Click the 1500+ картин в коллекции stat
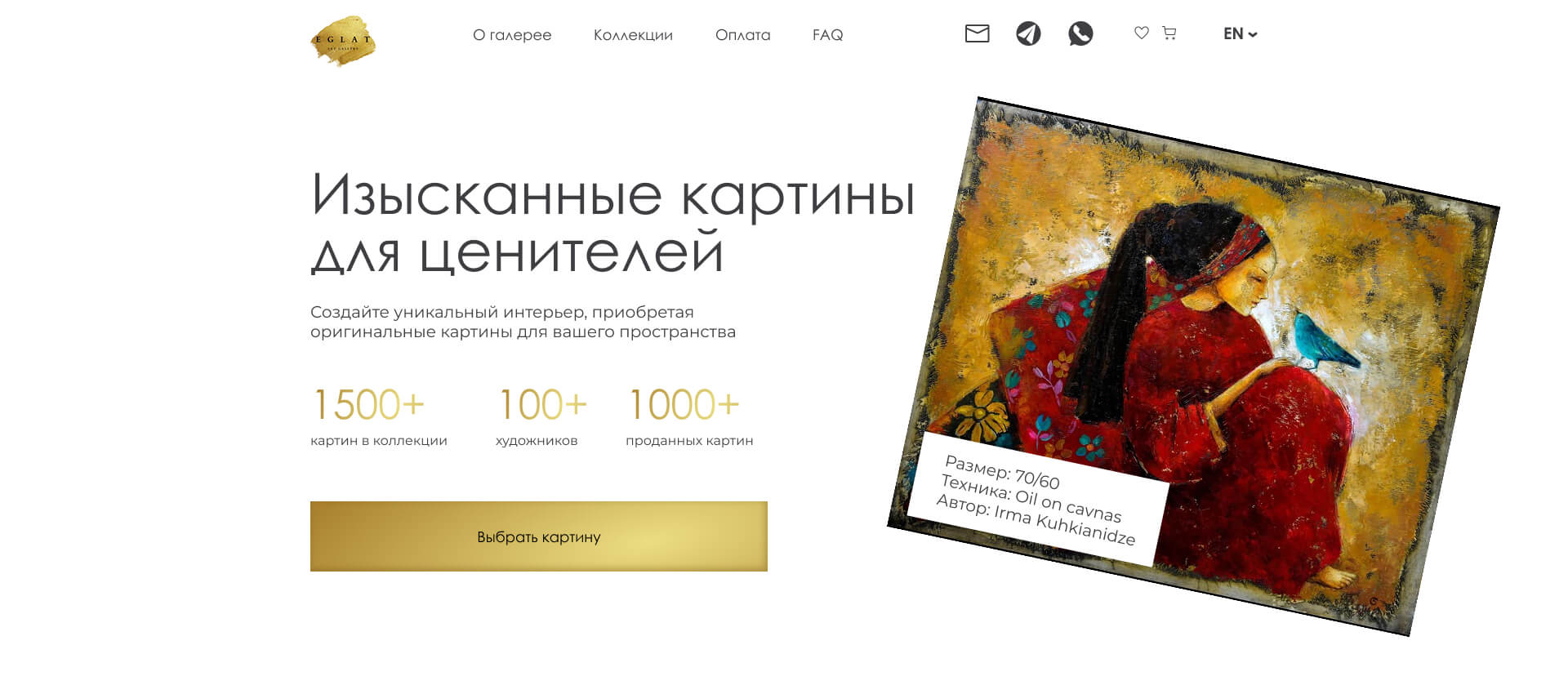 pos(379,416)
